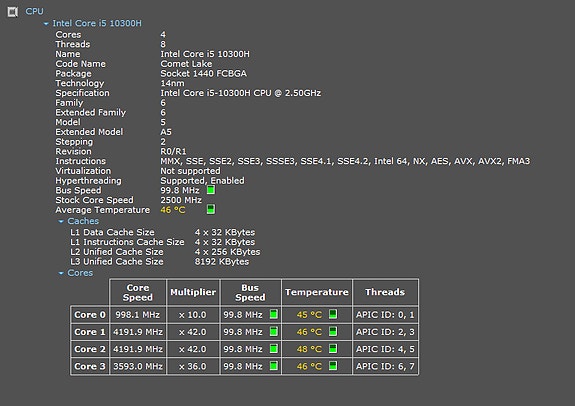Select the L3 Unified Cache Size entry
Screen dimensions: 575x406
point(117,262)
